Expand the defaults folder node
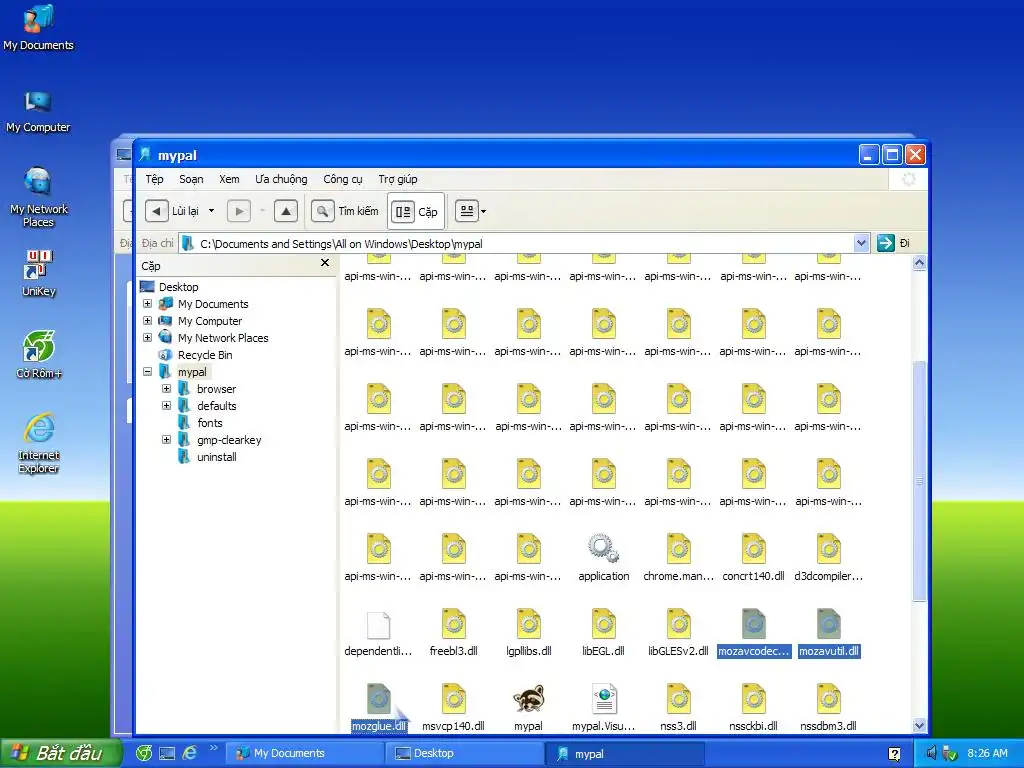 [x=167, y=406]
